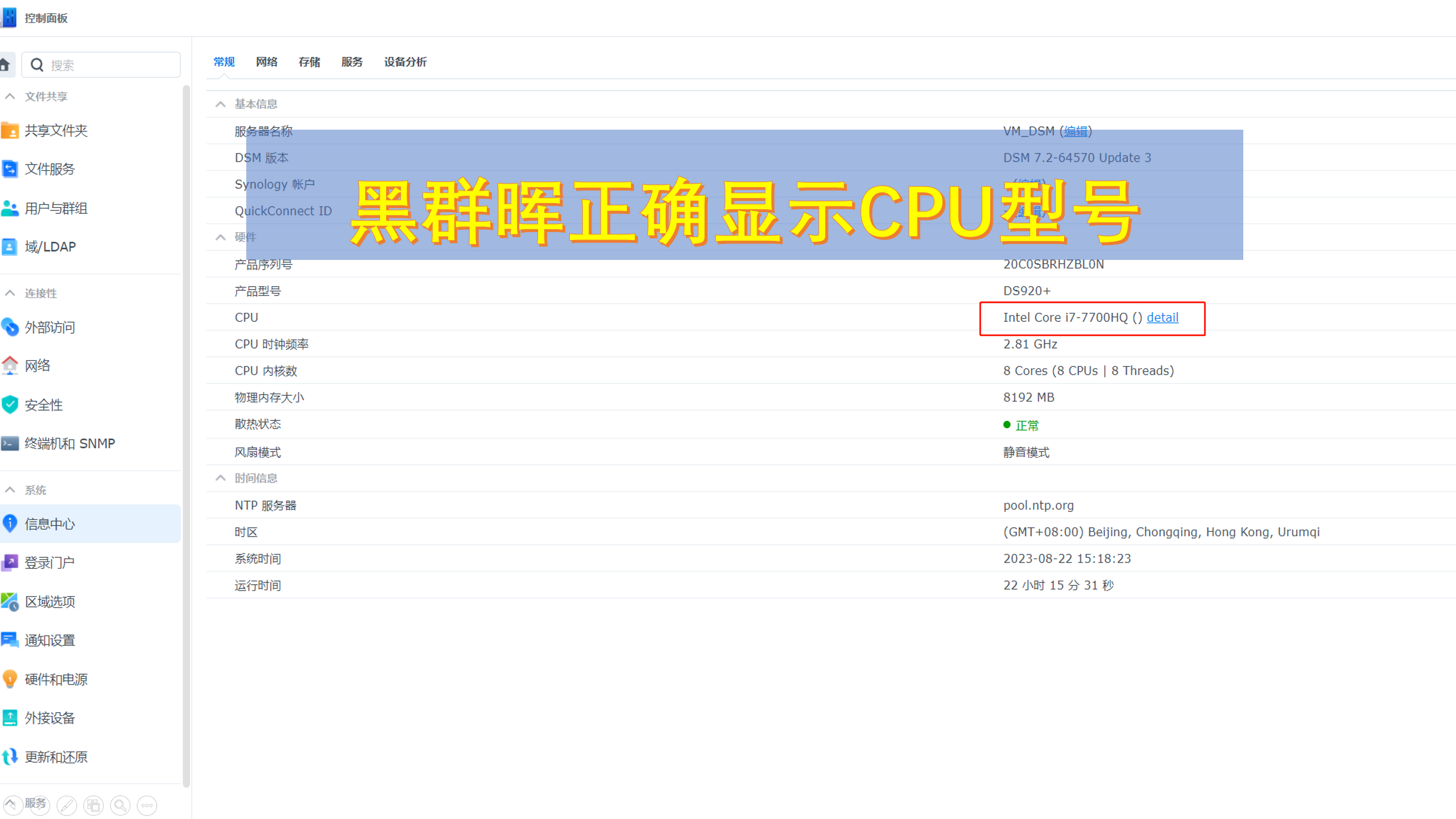
Task: Open the CPU detail link
Action: pyautogui.click(x=1163, y=317)
